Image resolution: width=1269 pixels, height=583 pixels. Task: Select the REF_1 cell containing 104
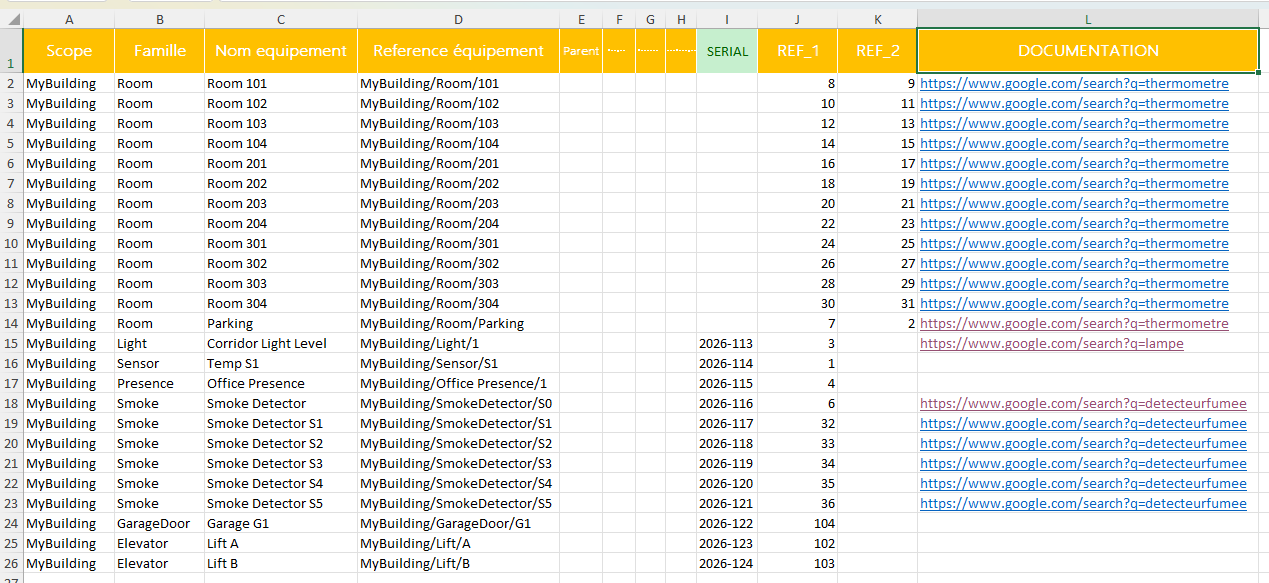pos(797,524)
